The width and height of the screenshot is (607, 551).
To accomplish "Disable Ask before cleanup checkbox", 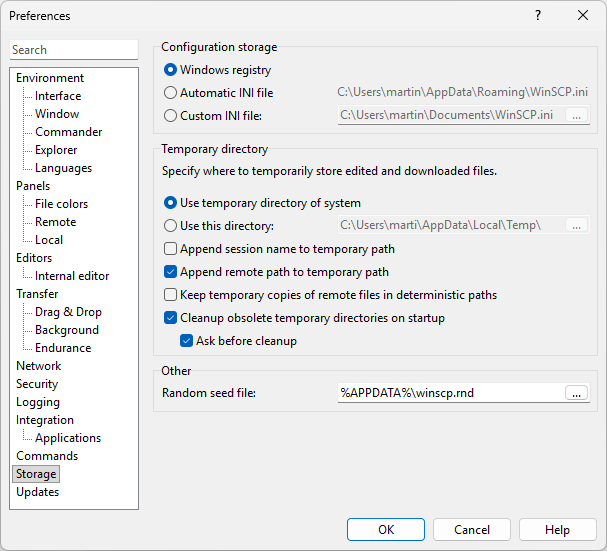I will pyautogui.click(x=187, y=341).
